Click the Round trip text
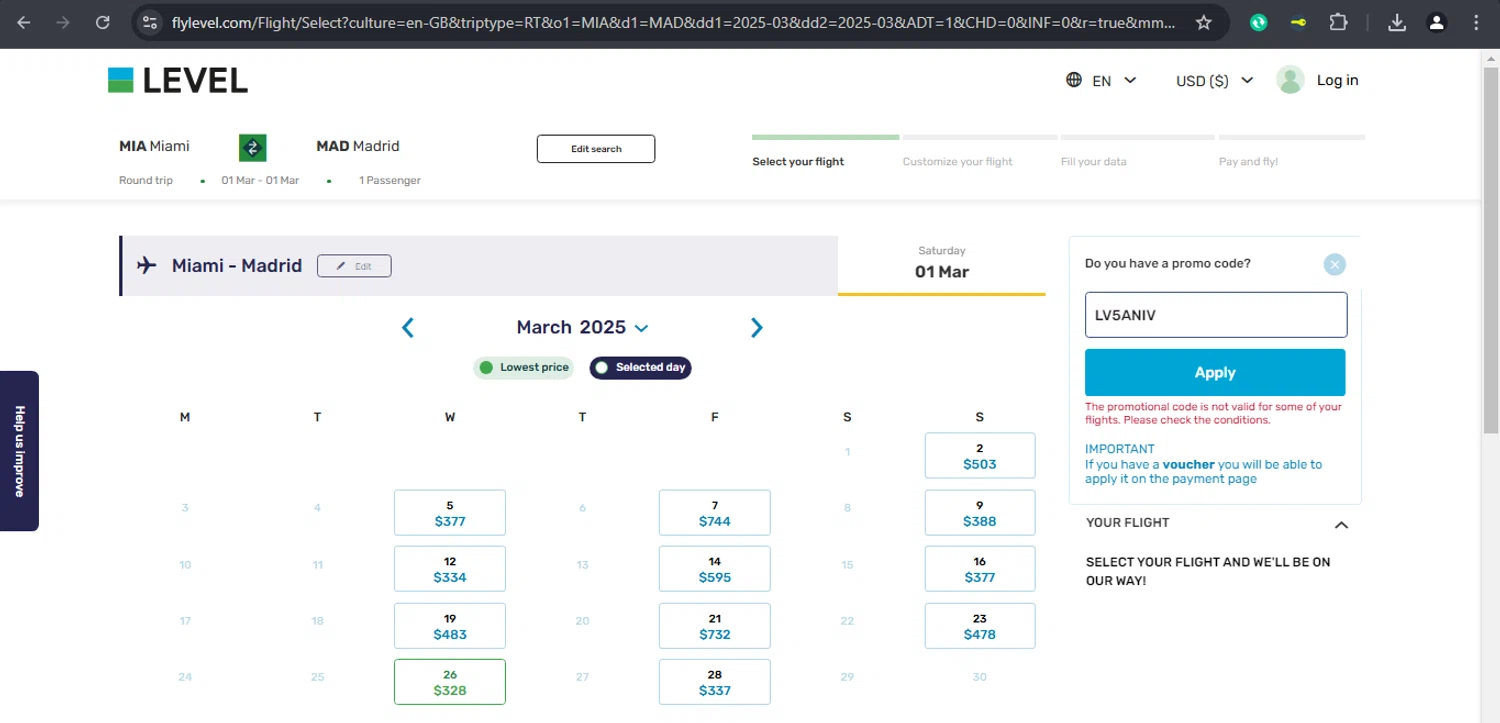 coord(146,180)
